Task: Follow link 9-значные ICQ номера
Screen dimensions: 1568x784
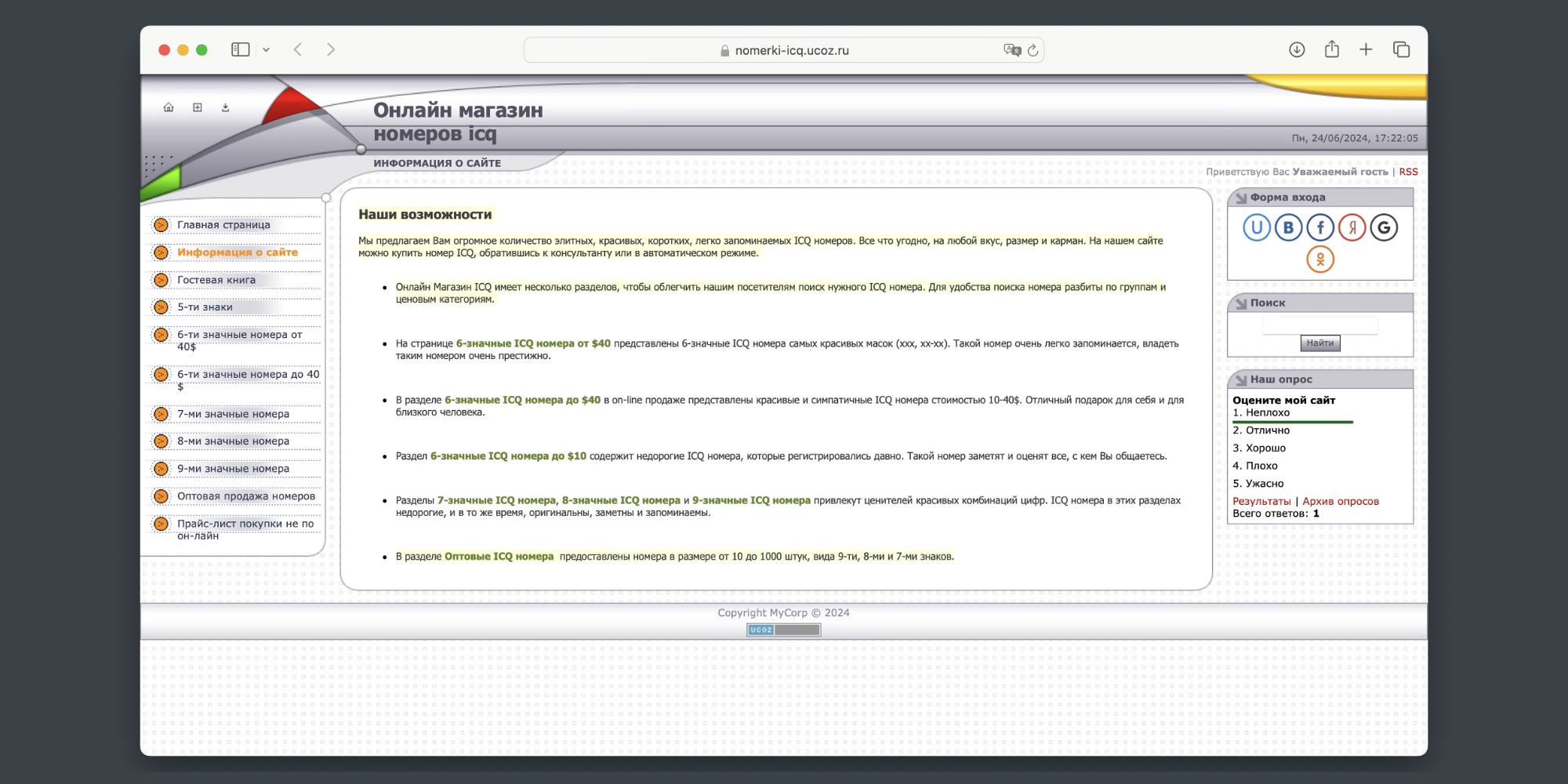Action: pos(751,500)
